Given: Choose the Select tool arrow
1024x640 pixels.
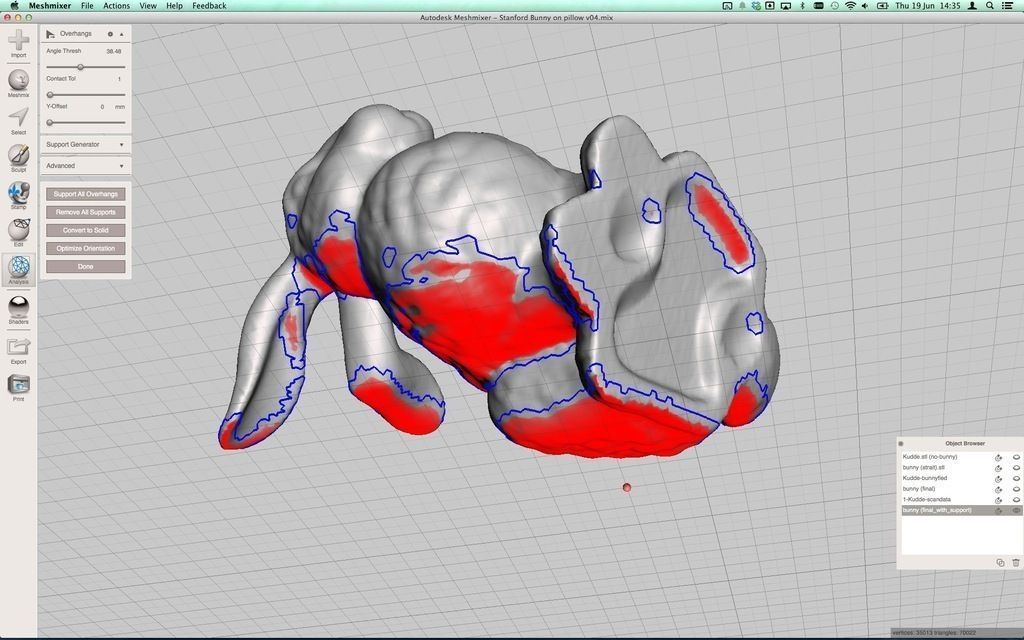Looking at the screenshot, I should pyautogui.click(x=18, y=118).
